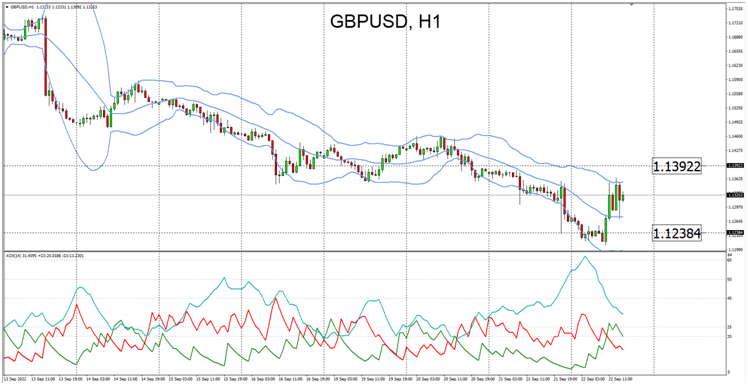The width and height of the screenshot is (748, 385).
Task: Click the large GBPUSD, H1 title
Action: [x=384, y=22]
